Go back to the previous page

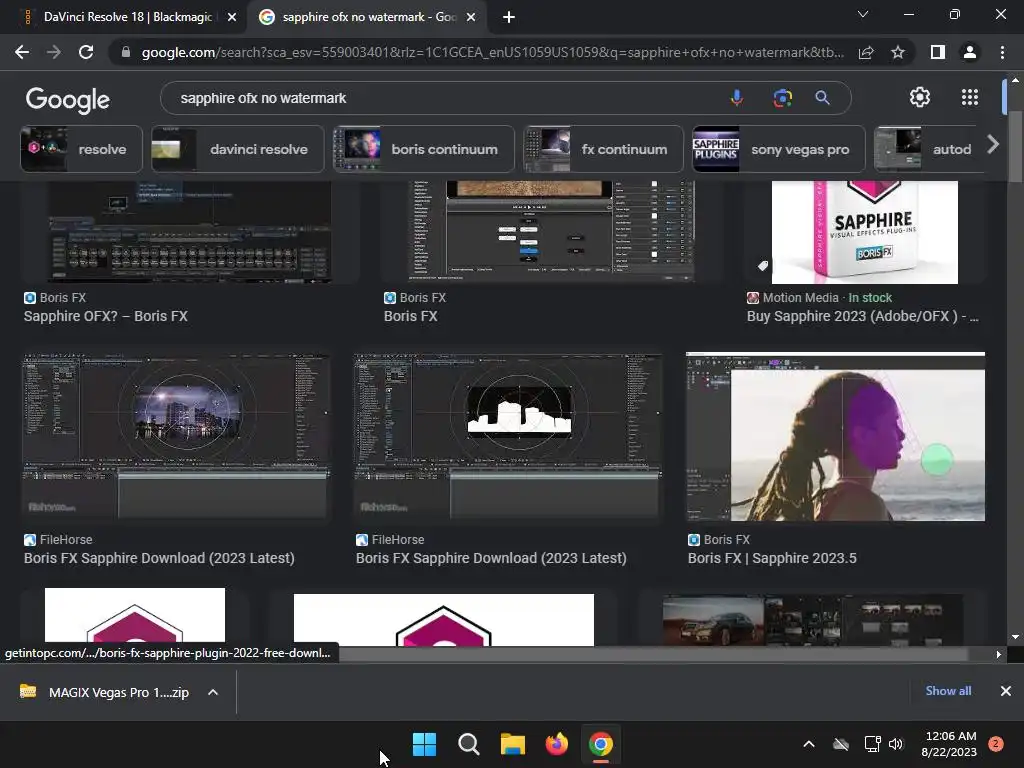[22, 52]
